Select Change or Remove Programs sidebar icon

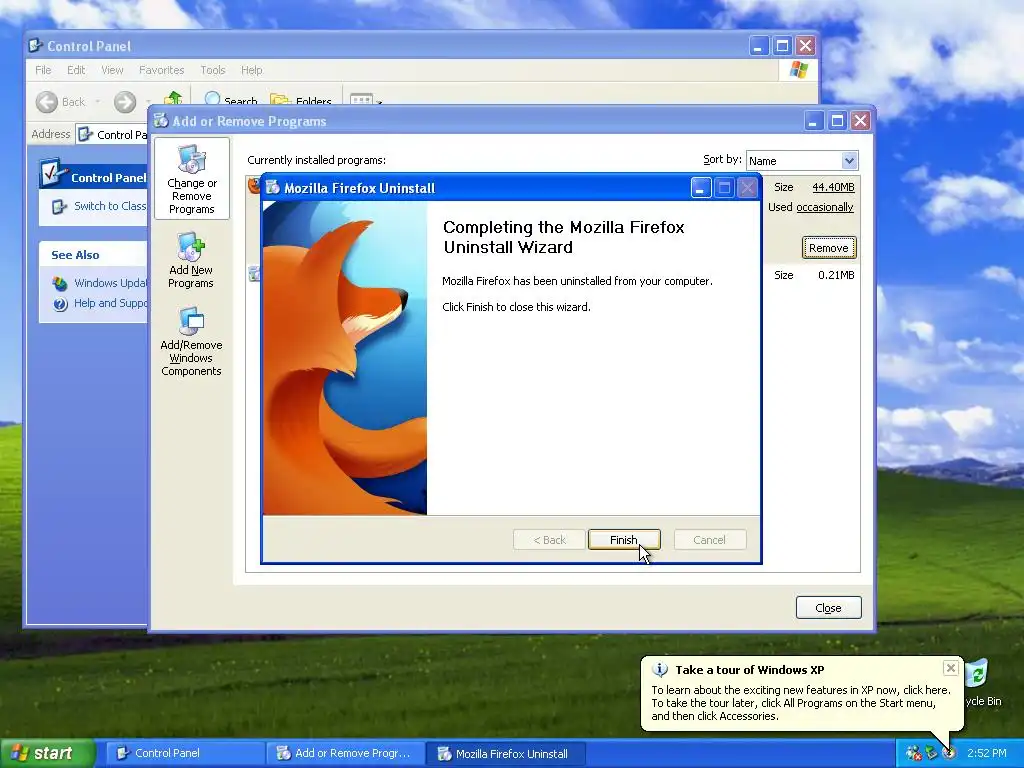191,178
